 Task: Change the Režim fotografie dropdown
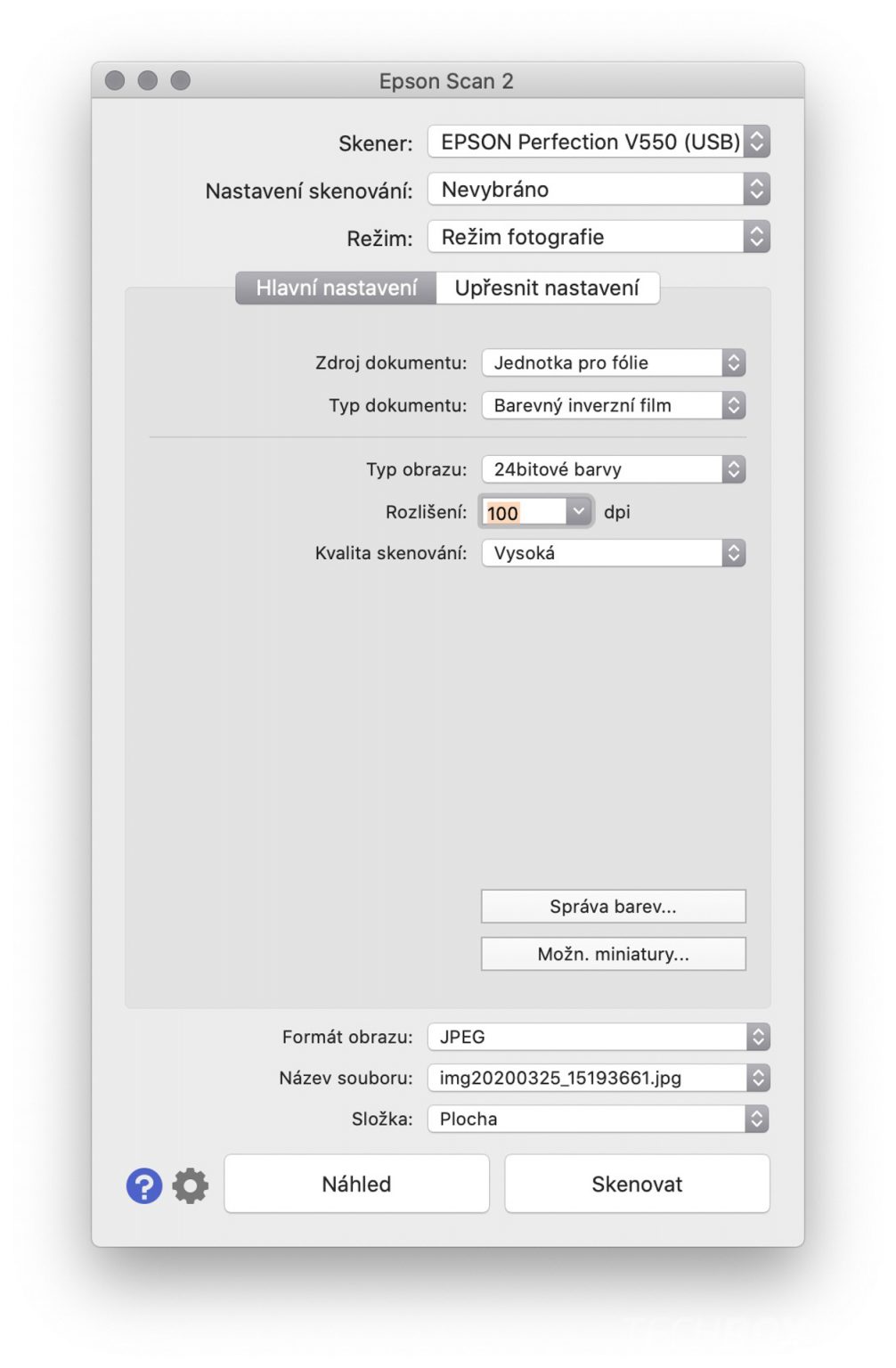[599, 237]
